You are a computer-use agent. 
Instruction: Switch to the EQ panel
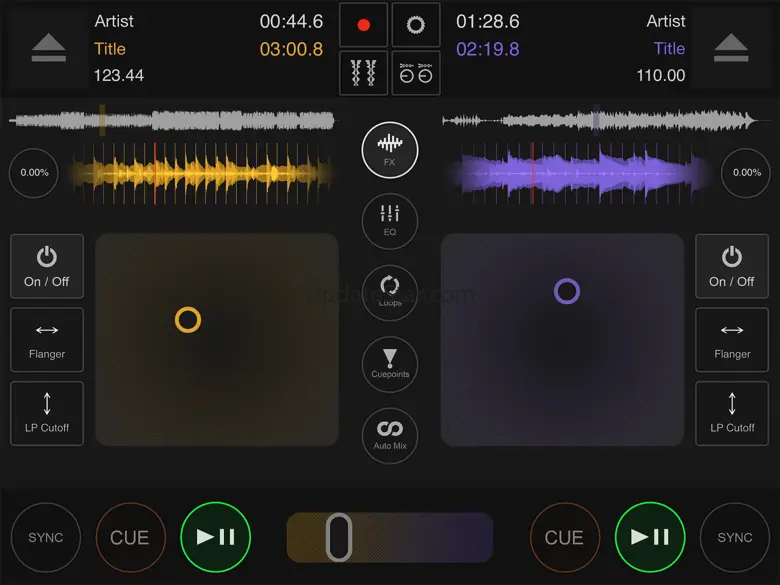point(390,220)
